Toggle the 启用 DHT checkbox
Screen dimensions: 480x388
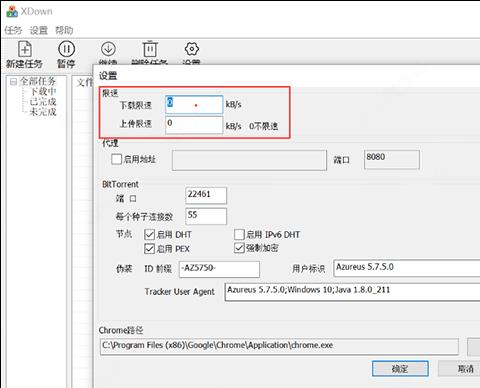(149, 235)
